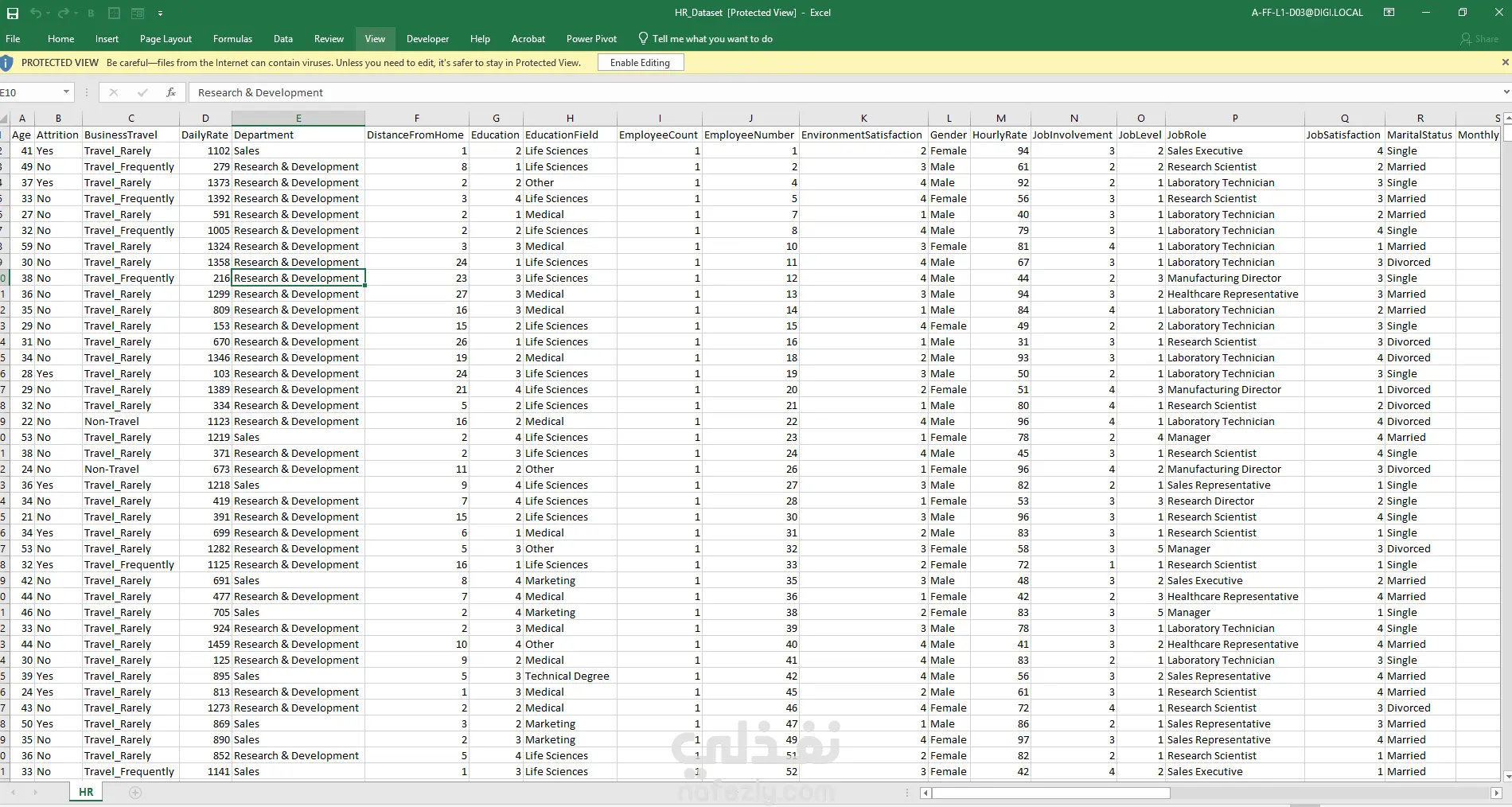
Task: Select column A header
Action: point(21,119)
